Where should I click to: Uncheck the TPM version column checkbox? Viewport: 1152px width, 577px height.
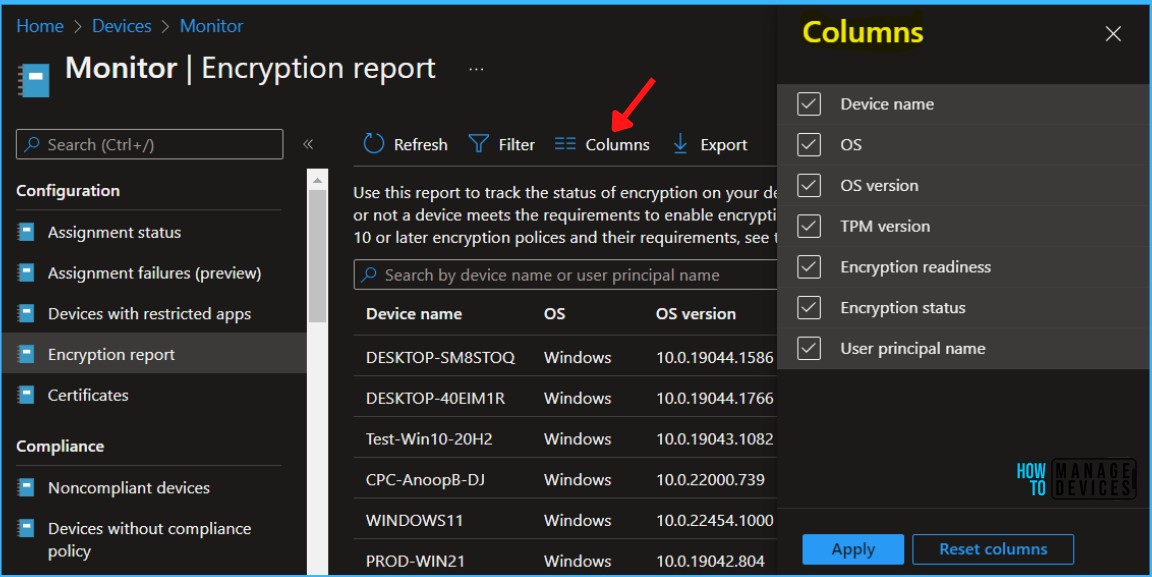click(x=809, y=226)
